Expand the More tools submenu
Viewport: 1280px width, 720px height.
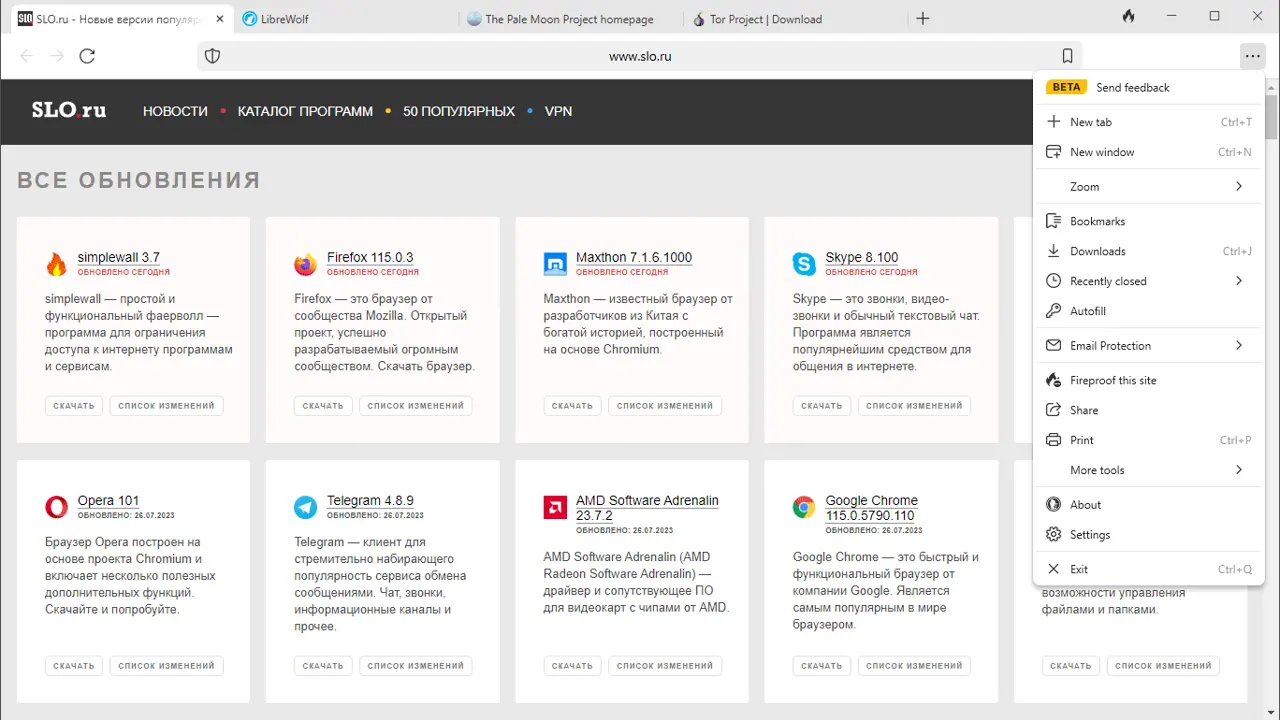(x=1238, y=470)
